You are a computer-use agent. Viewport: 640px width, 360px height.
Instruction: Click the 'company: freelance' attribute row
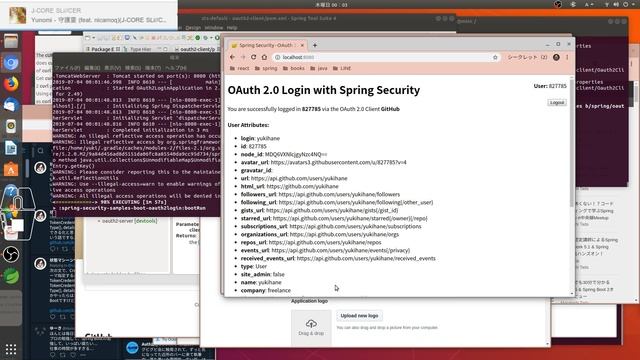266,290
